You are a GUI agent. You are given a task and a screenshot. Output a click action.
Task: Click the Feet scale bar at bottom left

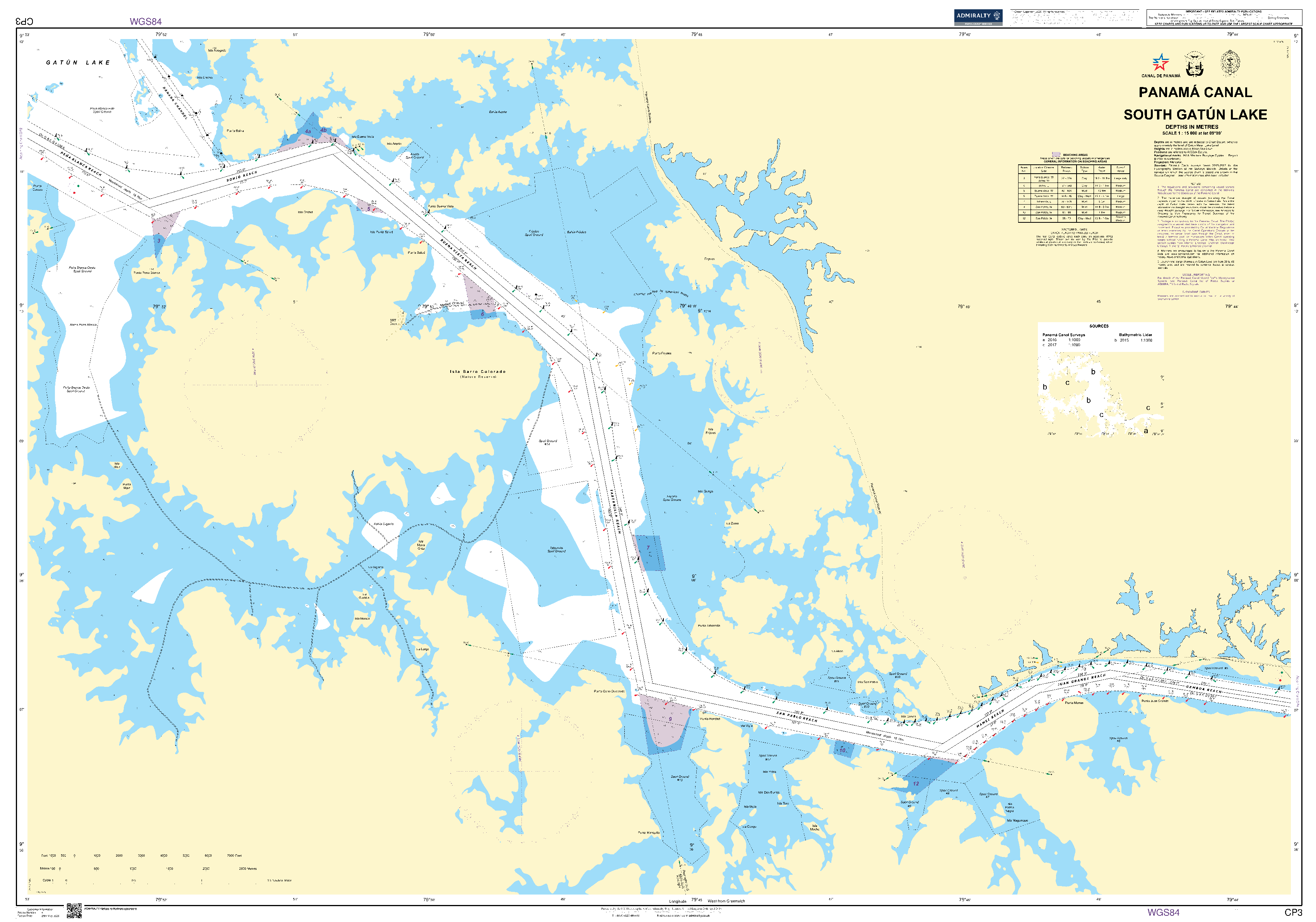point(142,855)
